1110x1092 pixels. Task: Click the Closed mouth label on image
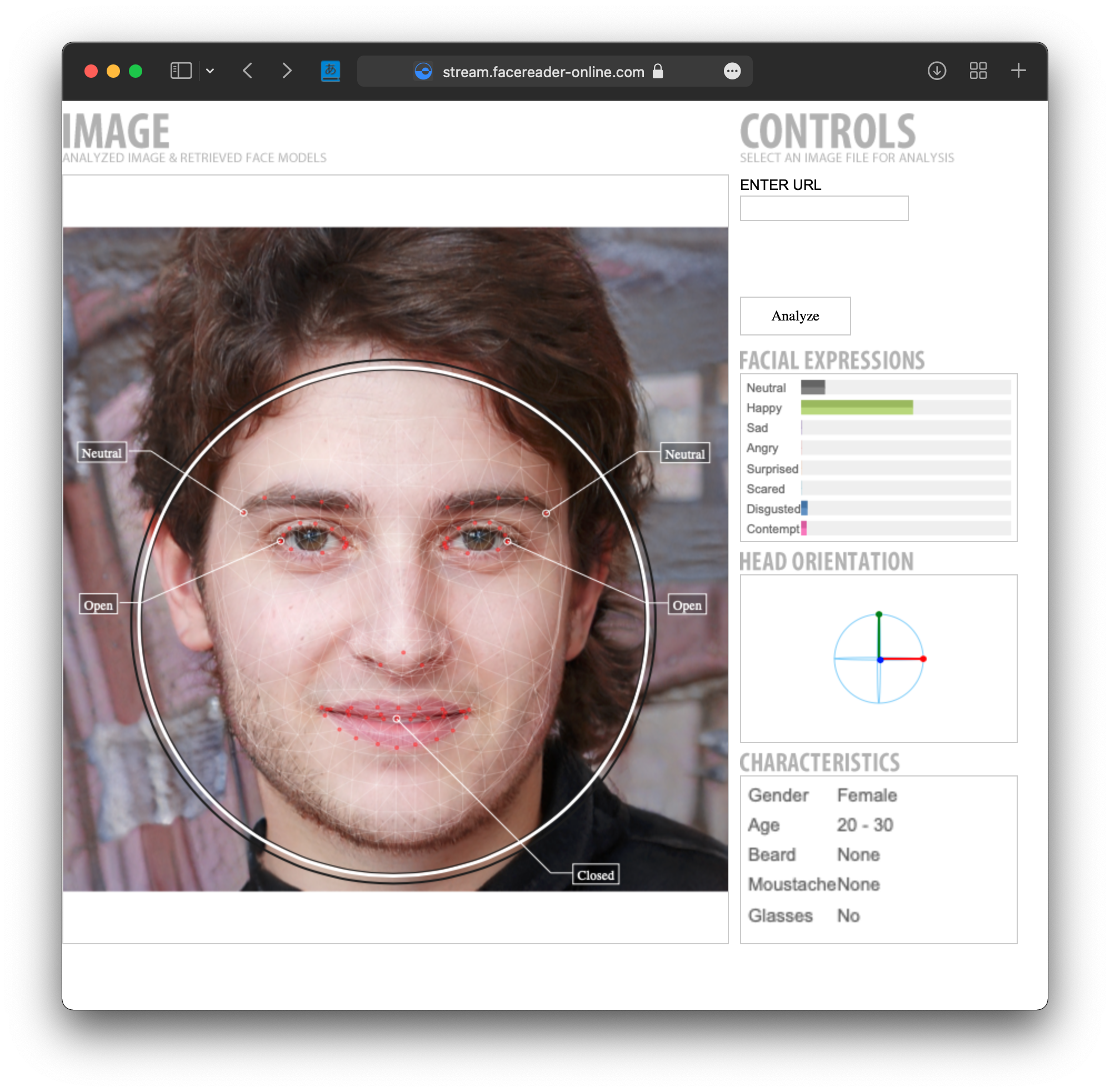tap(595, 875)
